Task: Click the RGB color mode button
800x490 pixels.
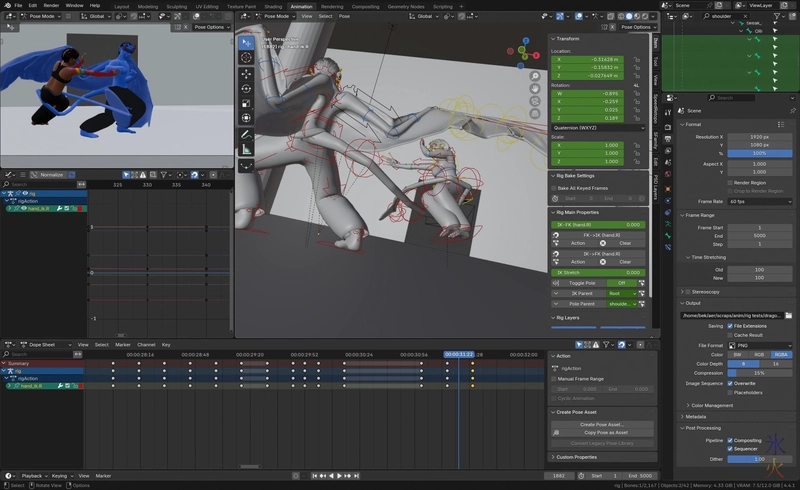Action: (759, 354)
